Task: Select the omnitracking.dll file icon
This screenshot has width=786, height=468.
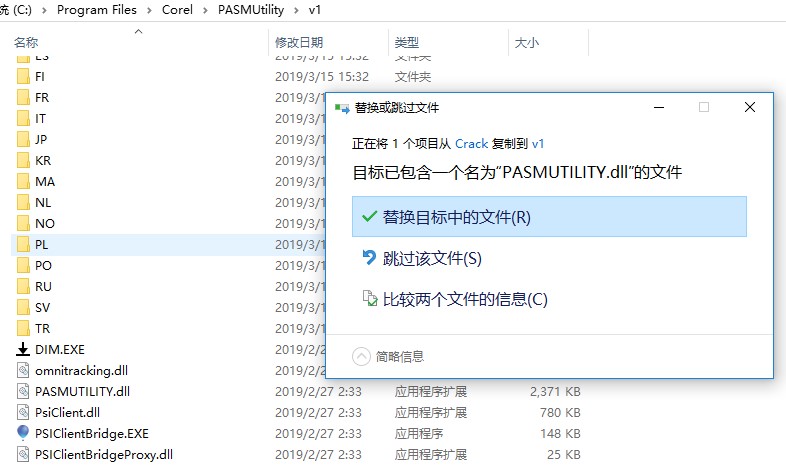Action: (24, 370)
